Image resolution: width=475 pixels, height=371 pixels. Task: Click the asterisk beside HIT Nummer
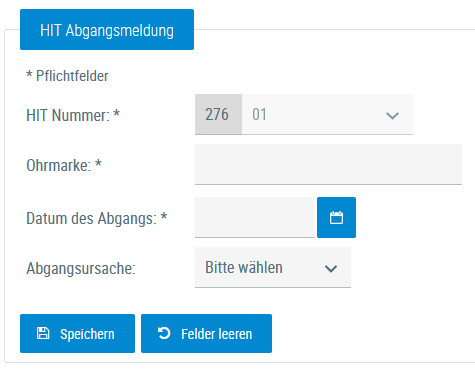(116, 113)
